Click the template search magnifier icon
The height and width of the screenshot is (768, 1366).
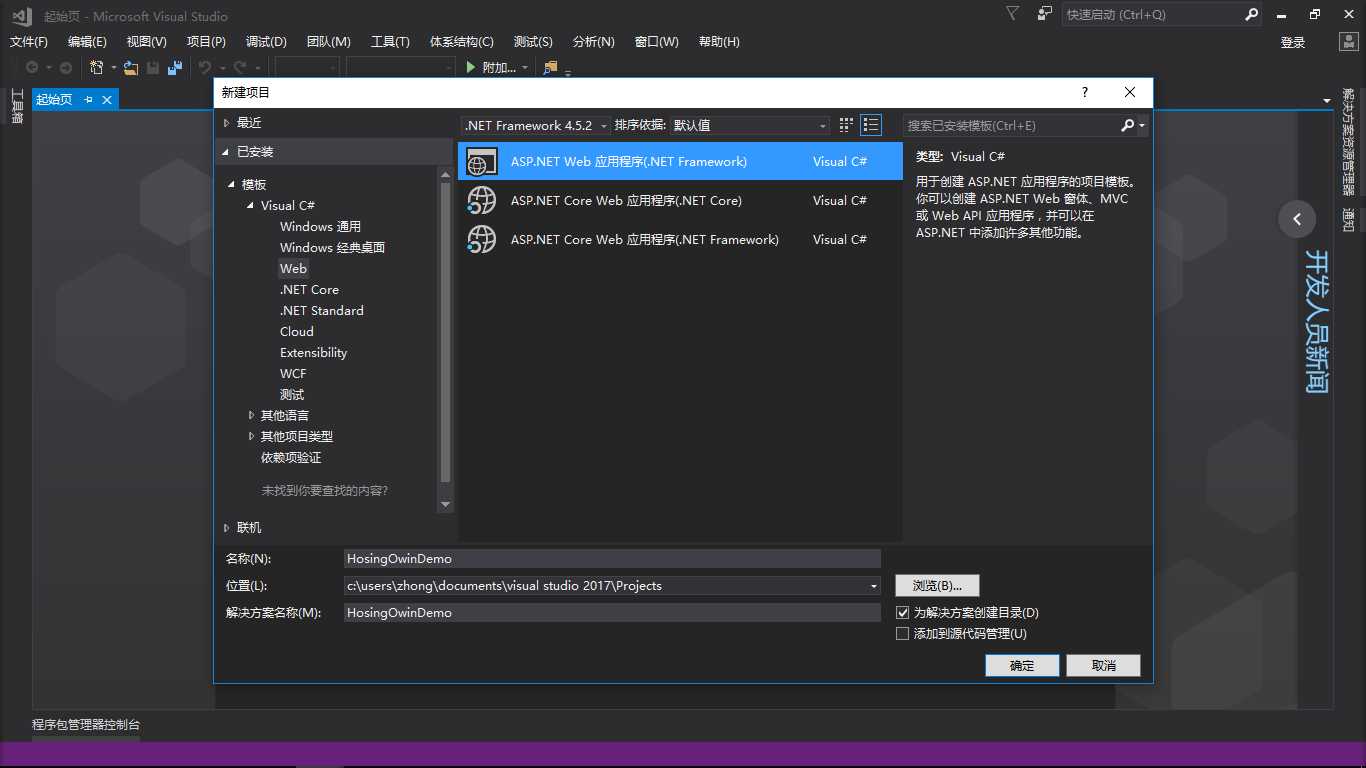1127,125
